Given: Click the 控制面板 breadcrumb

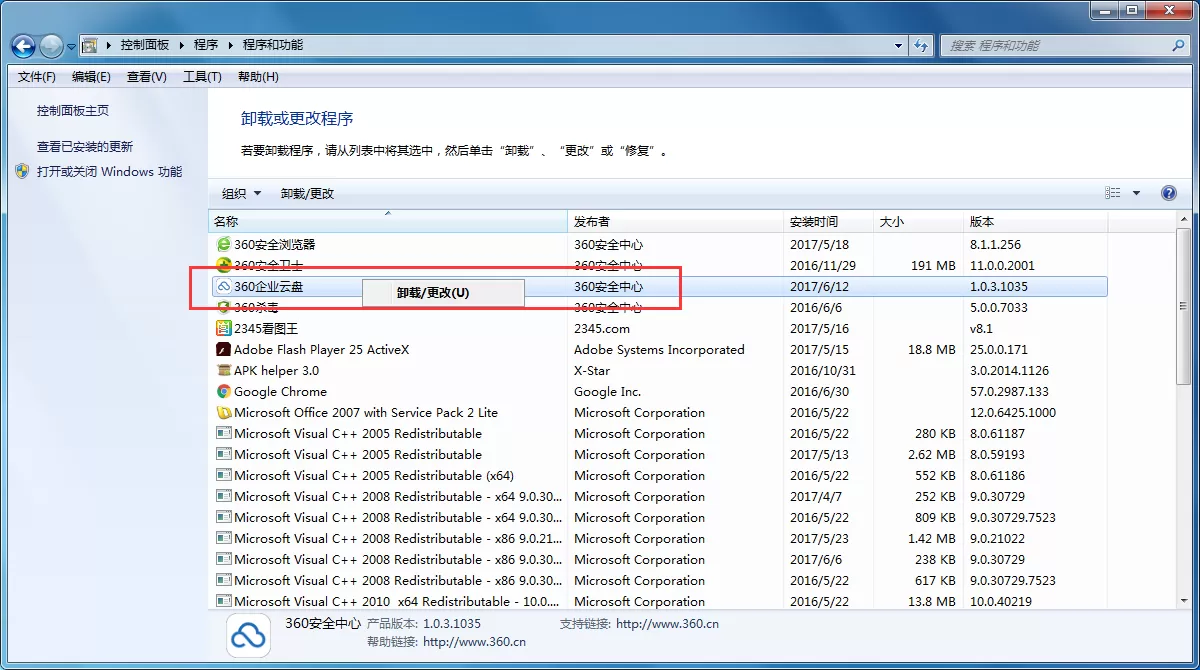Looking at the screenshot, I should [x=145, y=46].
